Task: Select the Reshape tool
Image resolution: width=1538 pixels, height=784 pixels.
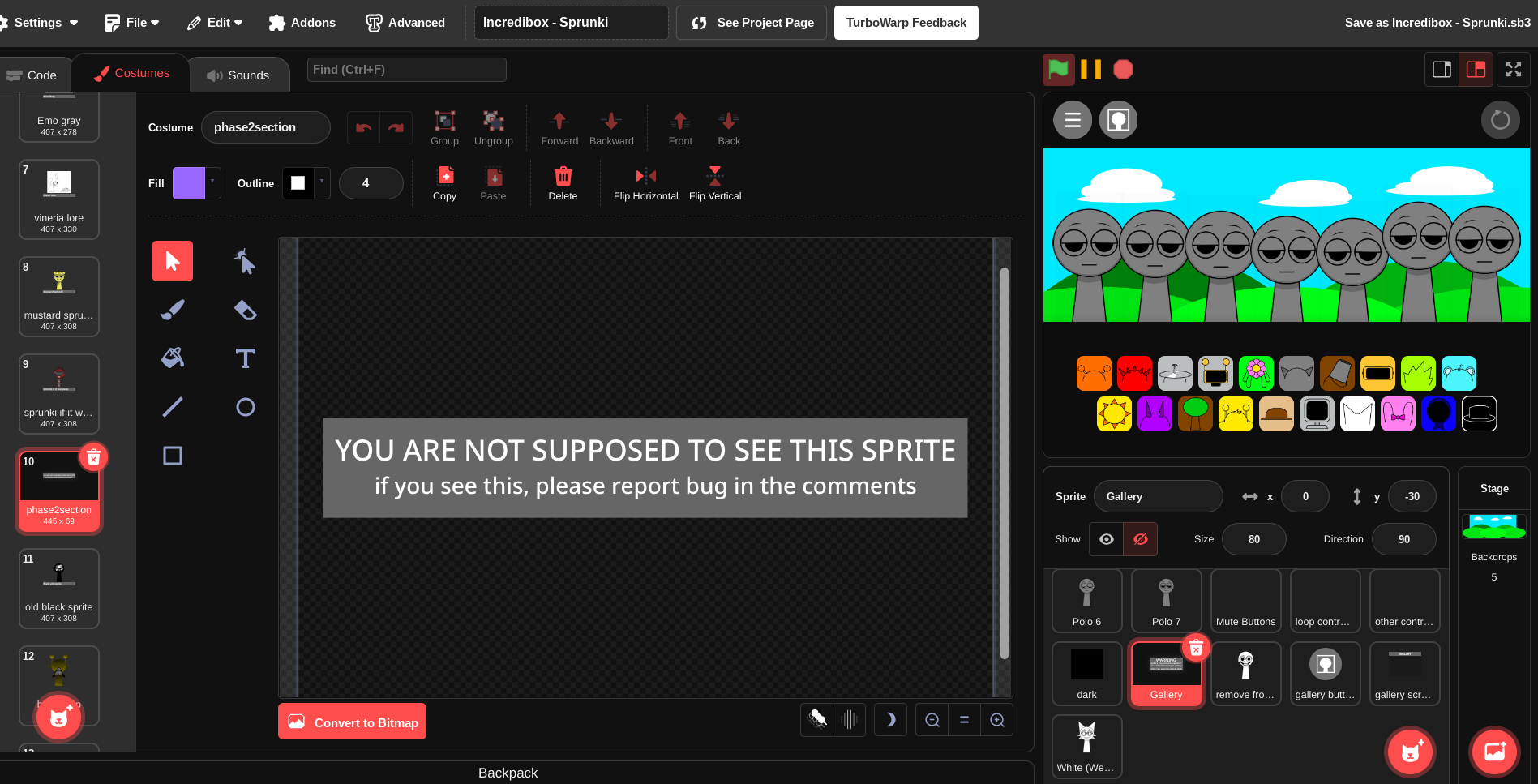Action: tap(246, 261)
